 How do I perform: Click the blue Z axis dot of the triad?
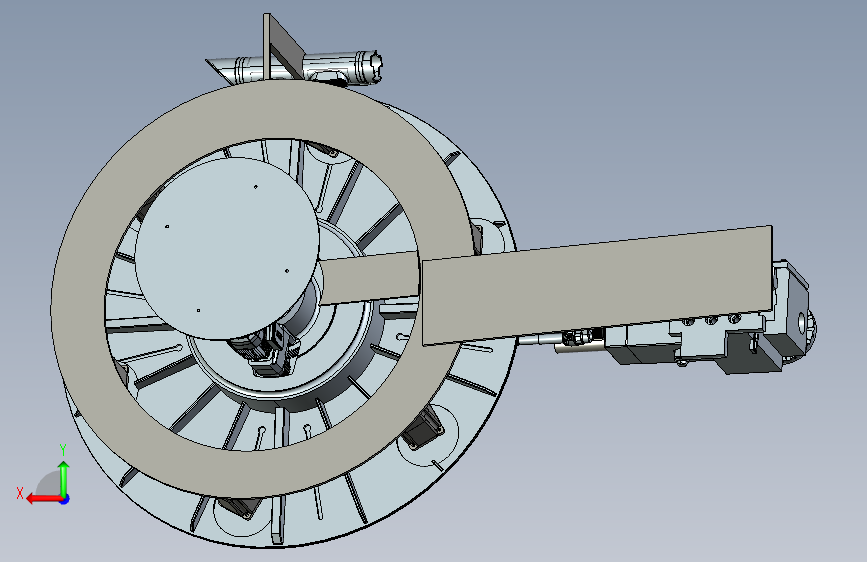pyautogui.click(x=65, y=499)
